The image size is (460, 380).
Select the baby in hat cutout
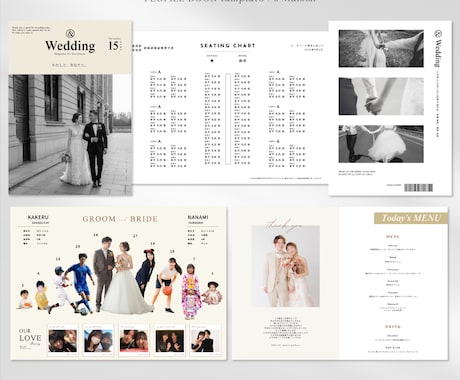click(212, 293)
